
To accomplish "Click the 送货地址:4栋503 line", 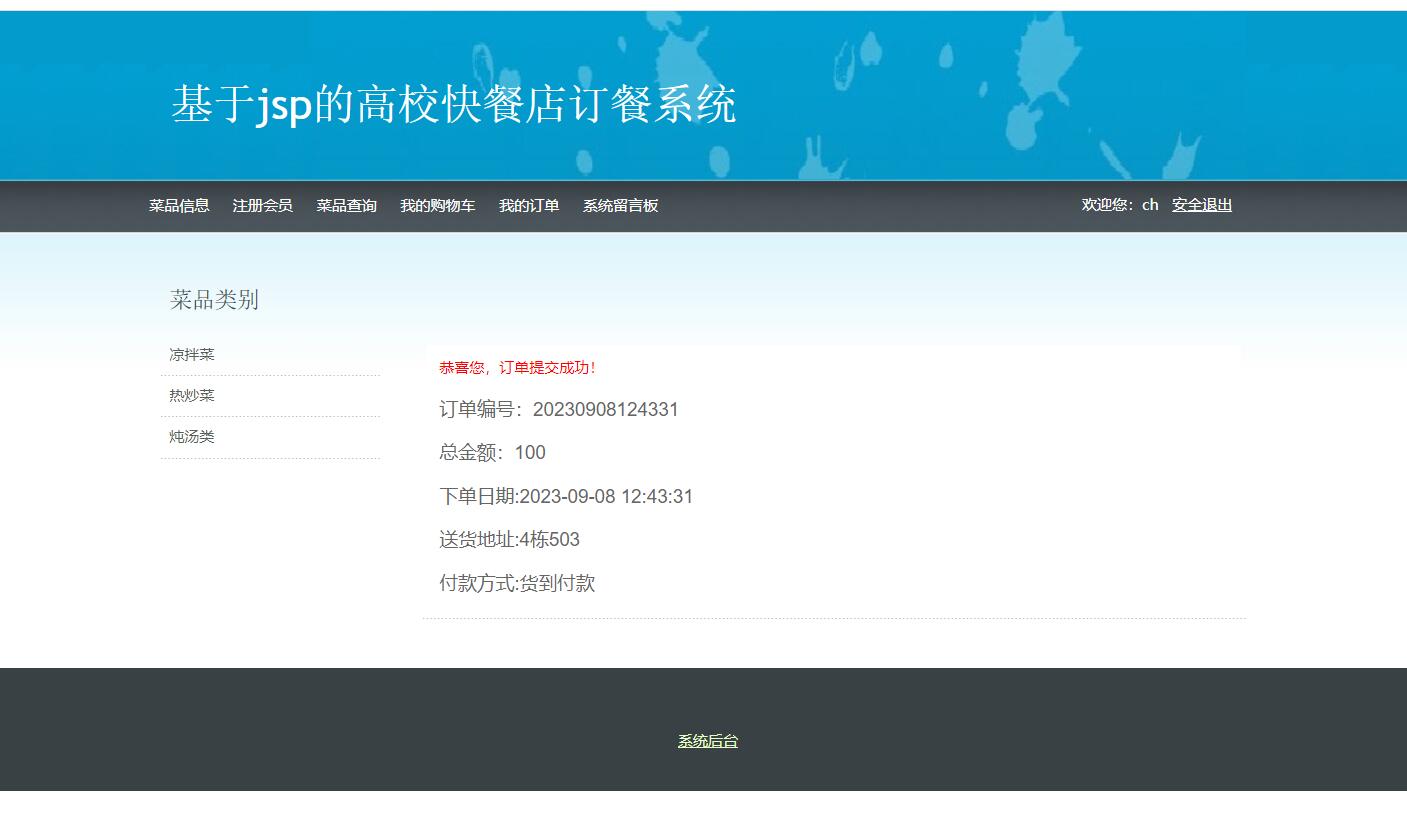I will coord(509,540).
